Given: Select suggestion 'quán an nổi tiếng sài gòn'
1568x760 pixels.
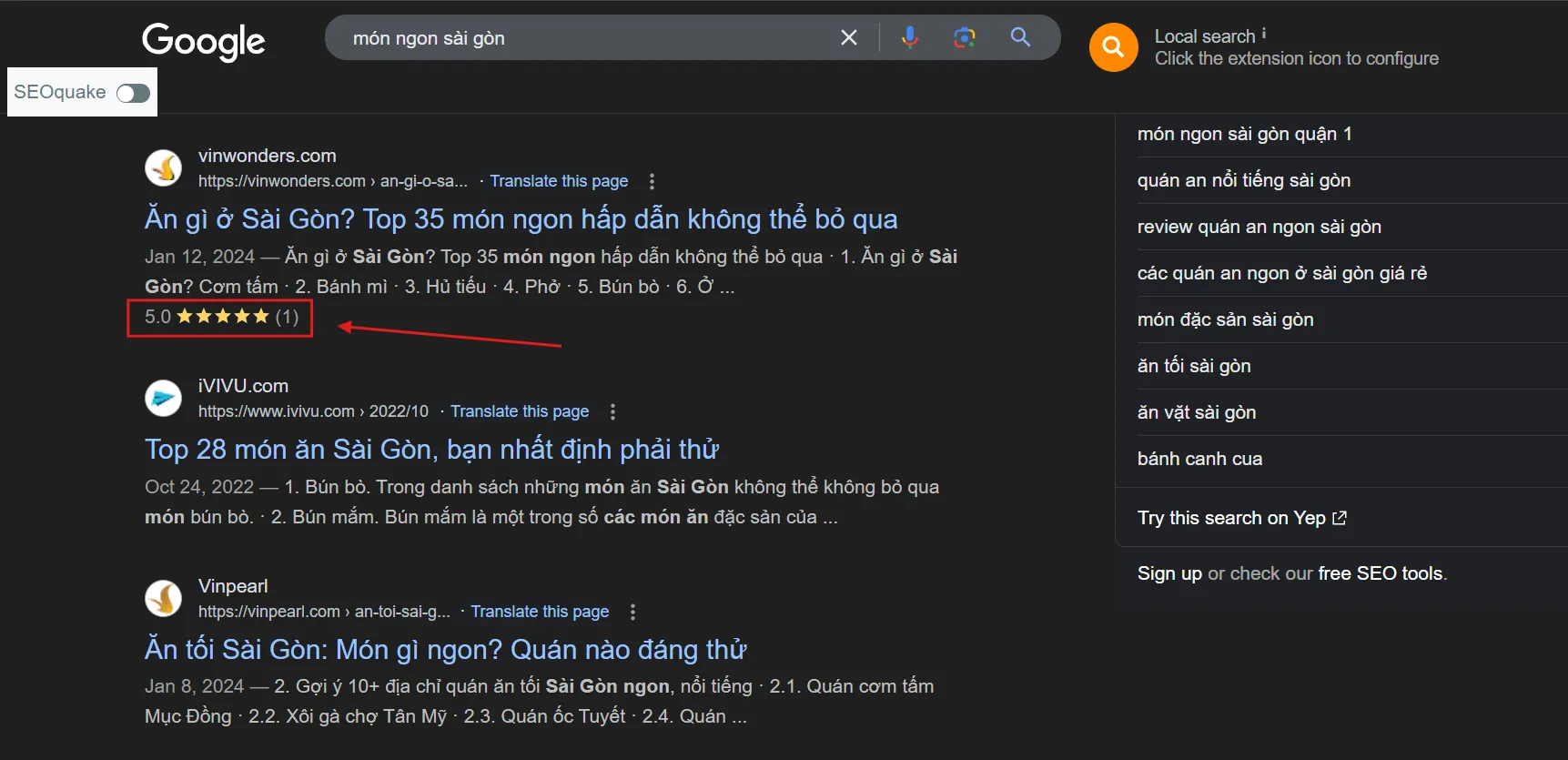Looking at the screenshot, I should (1243, 180).
